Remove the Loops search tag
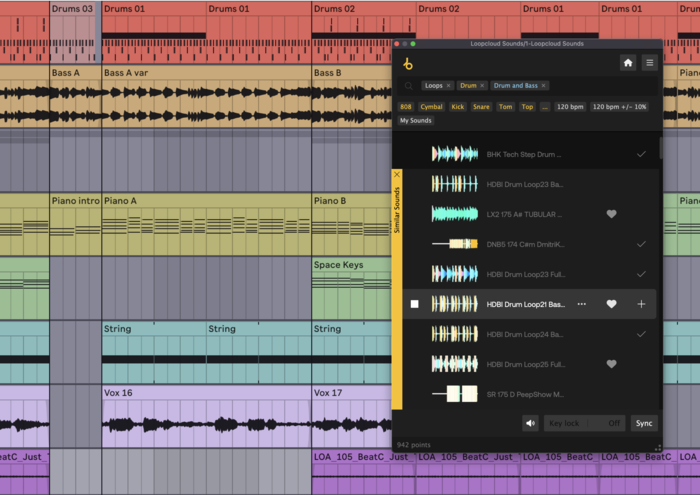 (448, 86)
